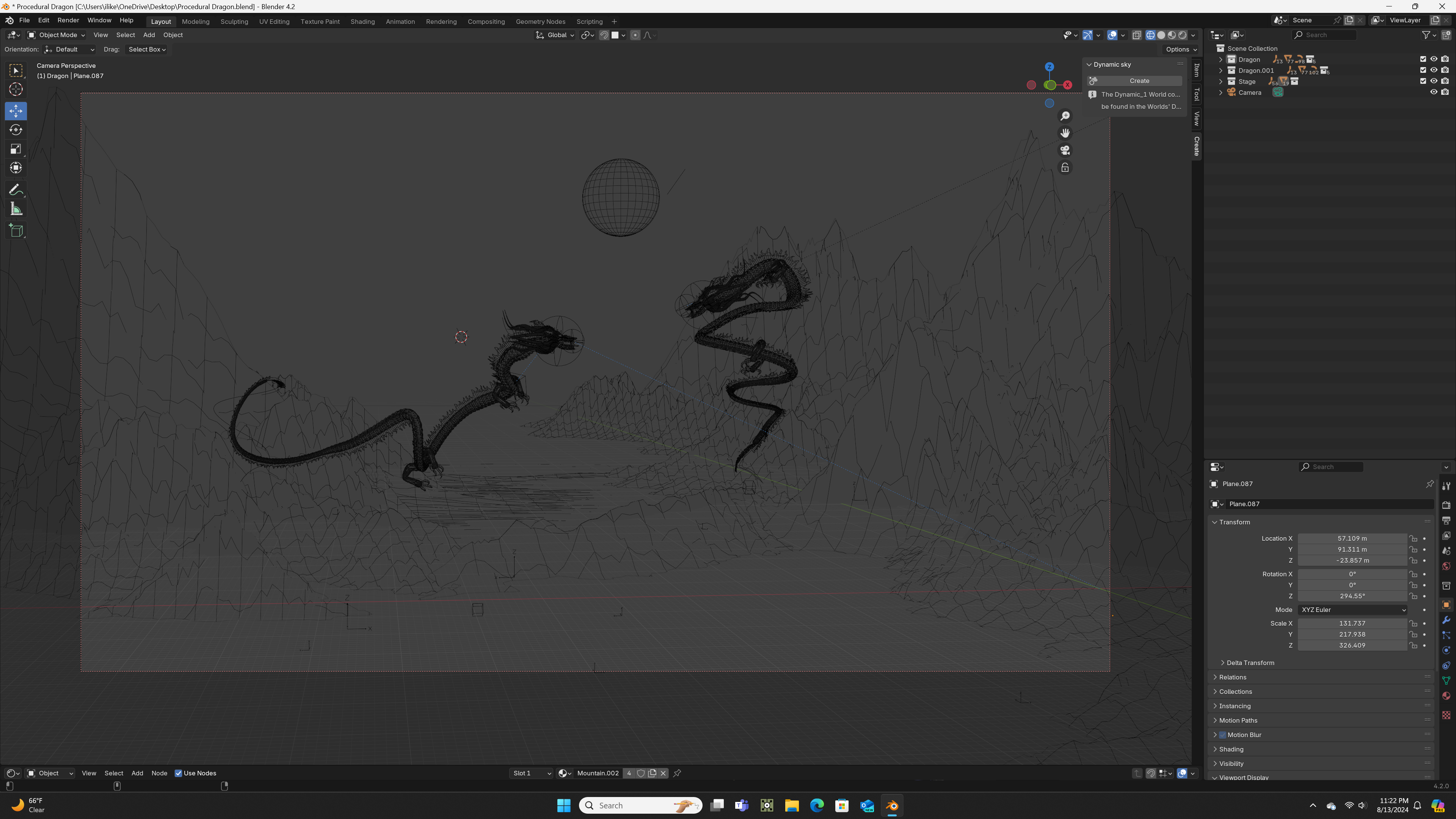Open the Render properties tab
Screen dimensions: 1456x819
[x=1447, y=505]
